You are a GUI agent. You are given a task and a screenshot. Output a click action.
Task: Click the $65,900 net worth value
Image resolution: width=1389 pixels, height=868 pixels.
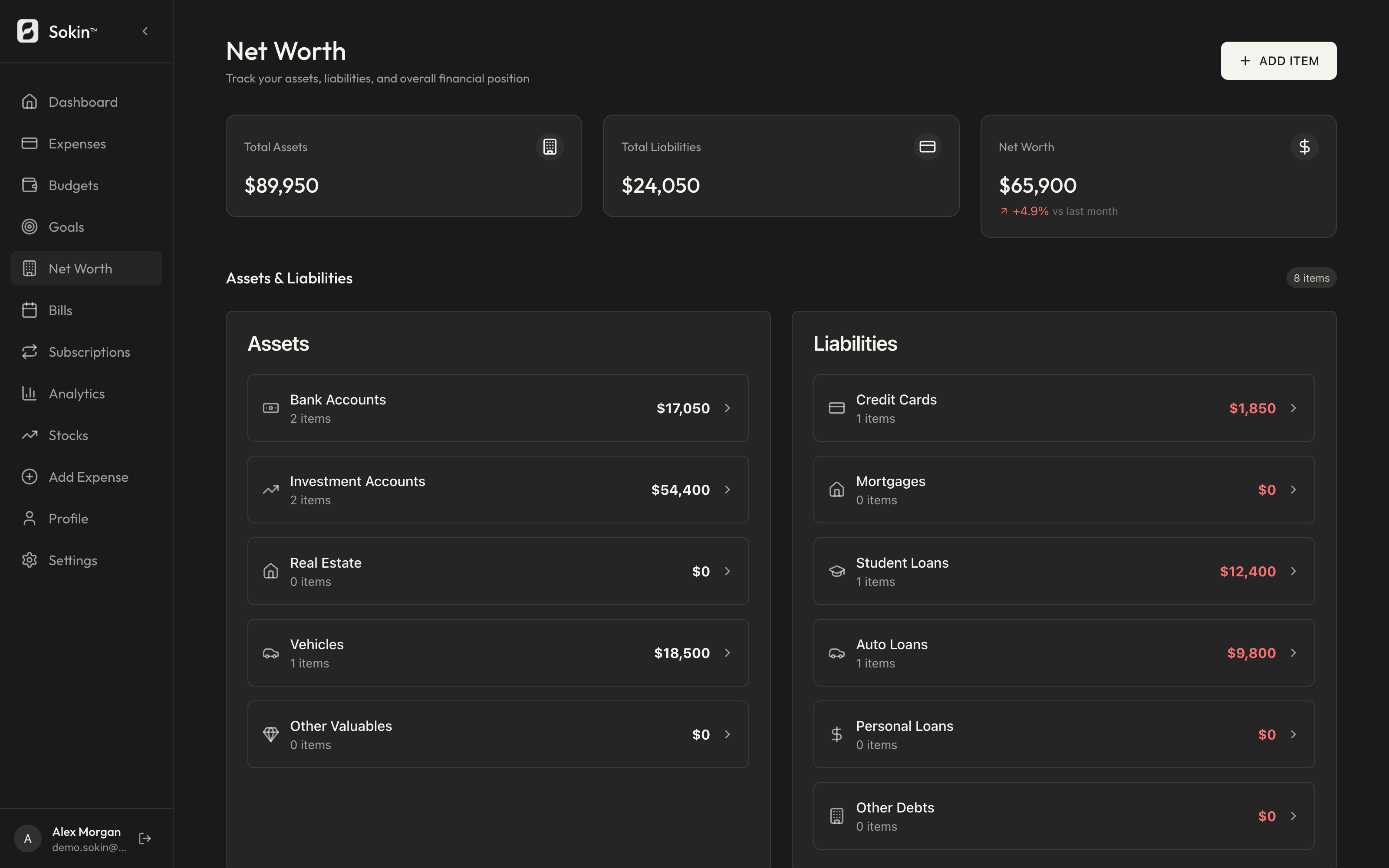(1038, 185)
